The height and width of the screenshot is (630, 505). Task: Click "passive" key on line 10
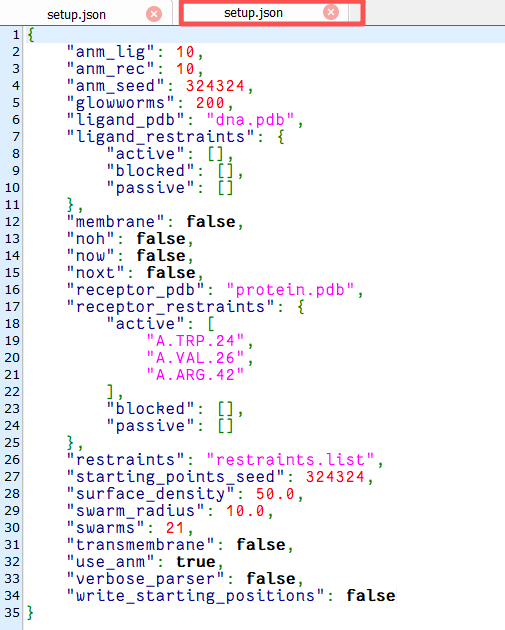pos(150,188)
